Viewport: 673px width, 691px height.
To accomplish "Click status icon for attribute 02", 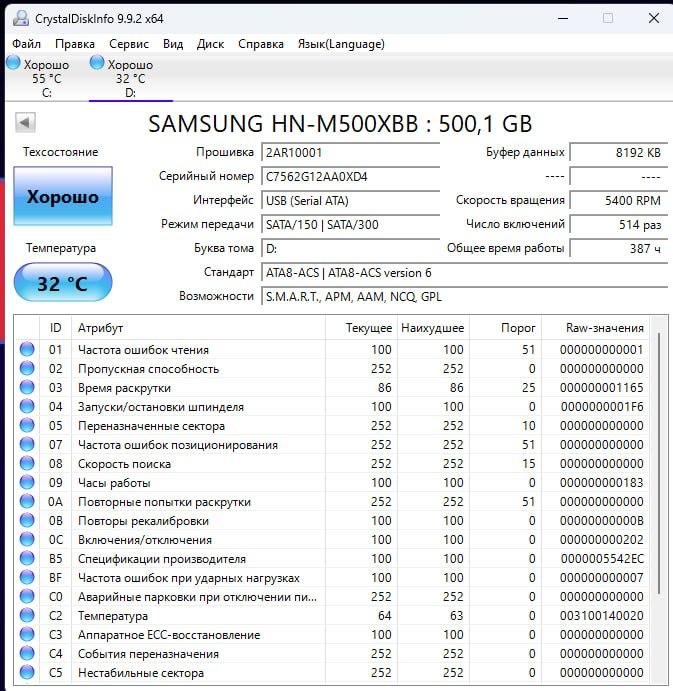I will coord(27,368).
